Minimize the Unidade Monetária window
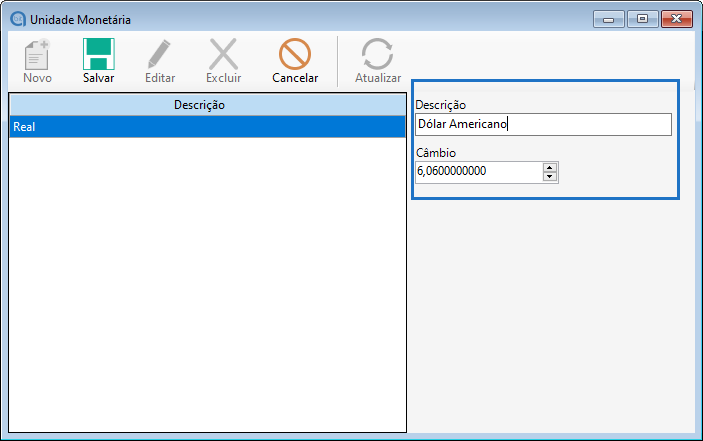 coord(608,18)
